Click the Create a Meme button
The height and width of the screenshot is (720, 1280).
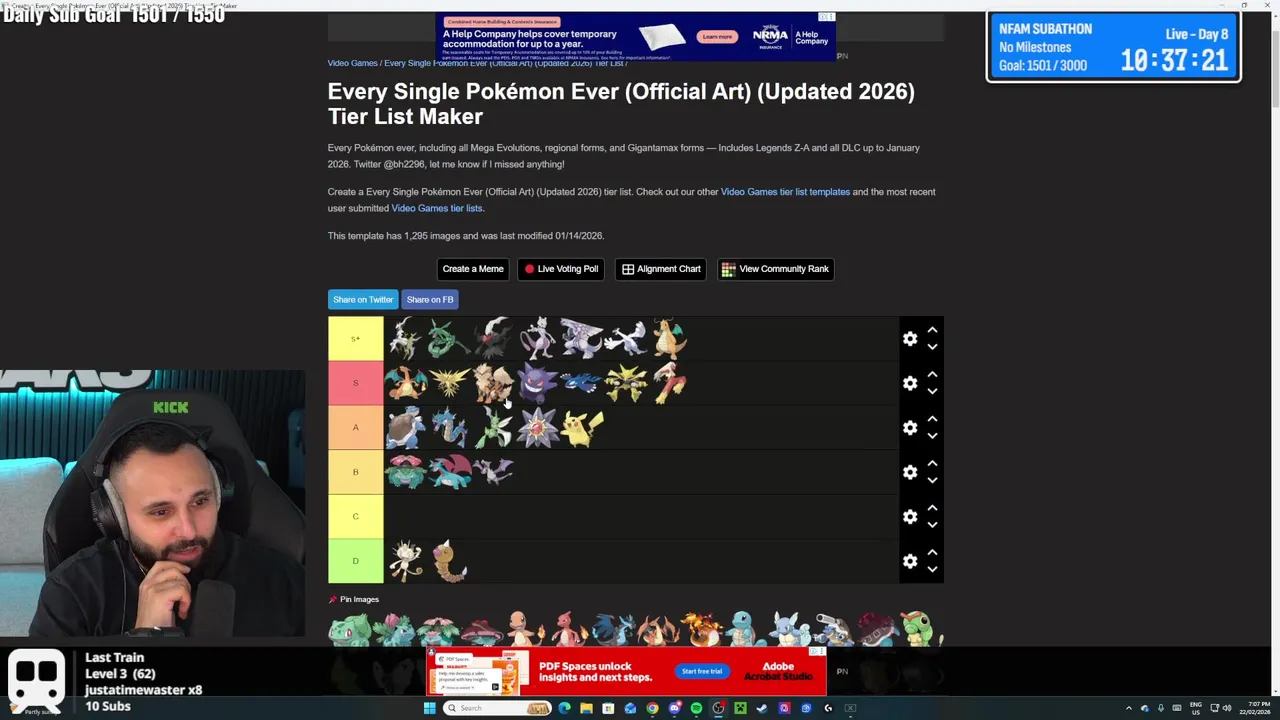pos(473,269)
